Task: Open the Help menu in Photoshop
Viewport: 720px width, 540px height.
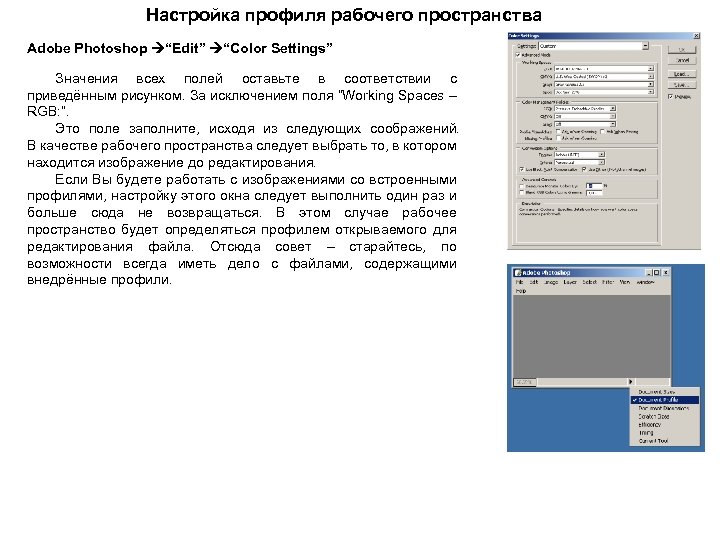Action: [x=521, y=291]
